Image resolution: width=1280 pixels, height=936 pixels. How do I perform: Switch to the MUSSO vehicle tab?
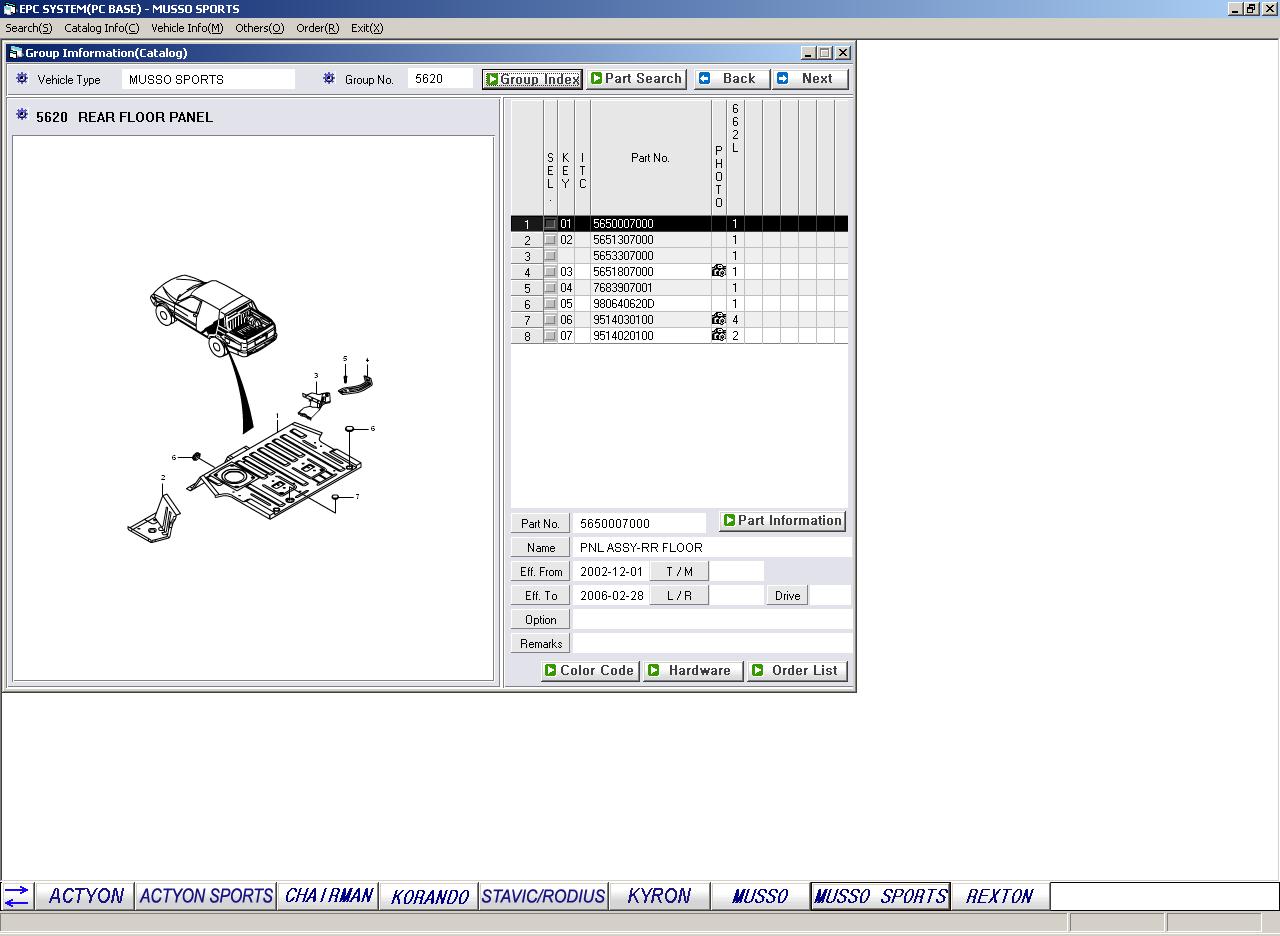(x=760, y=896)
